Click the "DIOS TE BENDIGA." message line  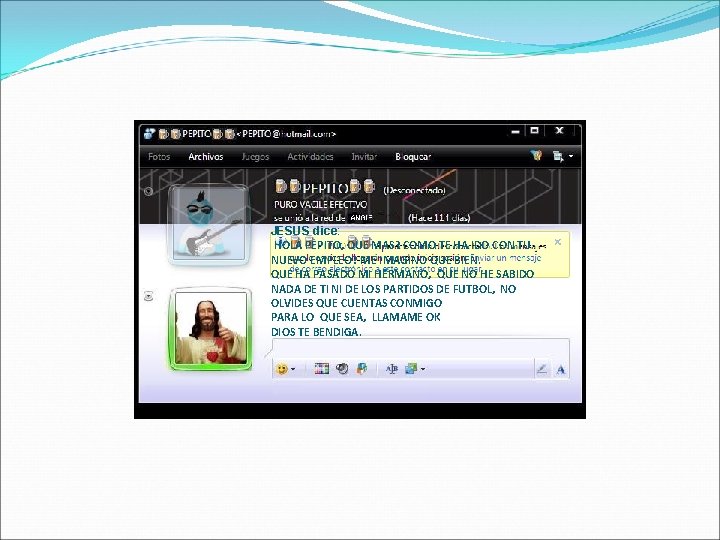coord(316,332)
